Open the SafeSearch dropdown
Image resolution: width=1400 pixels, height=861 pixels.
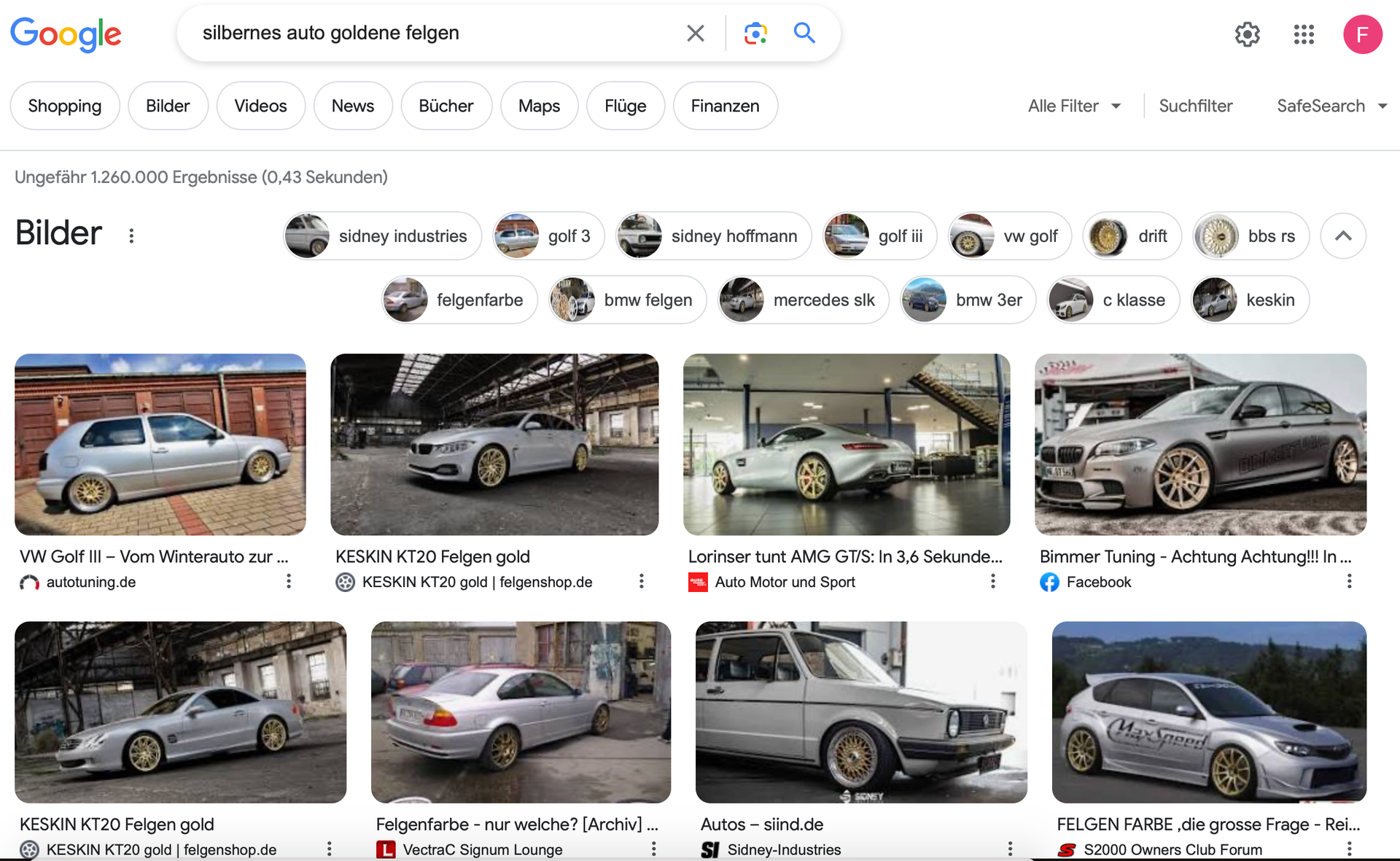pos(1331,106)
